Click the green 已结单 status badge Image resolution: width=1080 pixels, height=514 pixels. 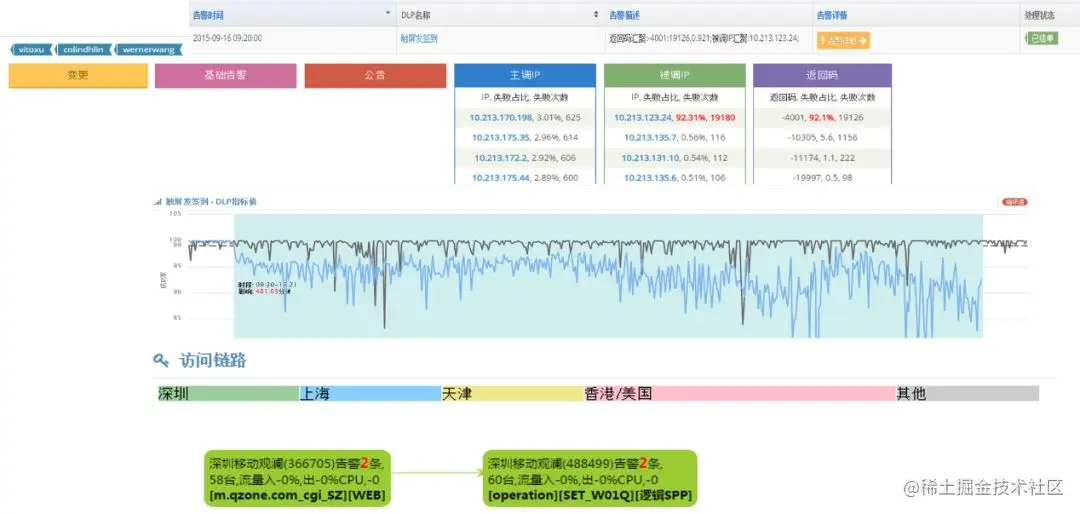pyautogui.click(x=1041, y=39)
